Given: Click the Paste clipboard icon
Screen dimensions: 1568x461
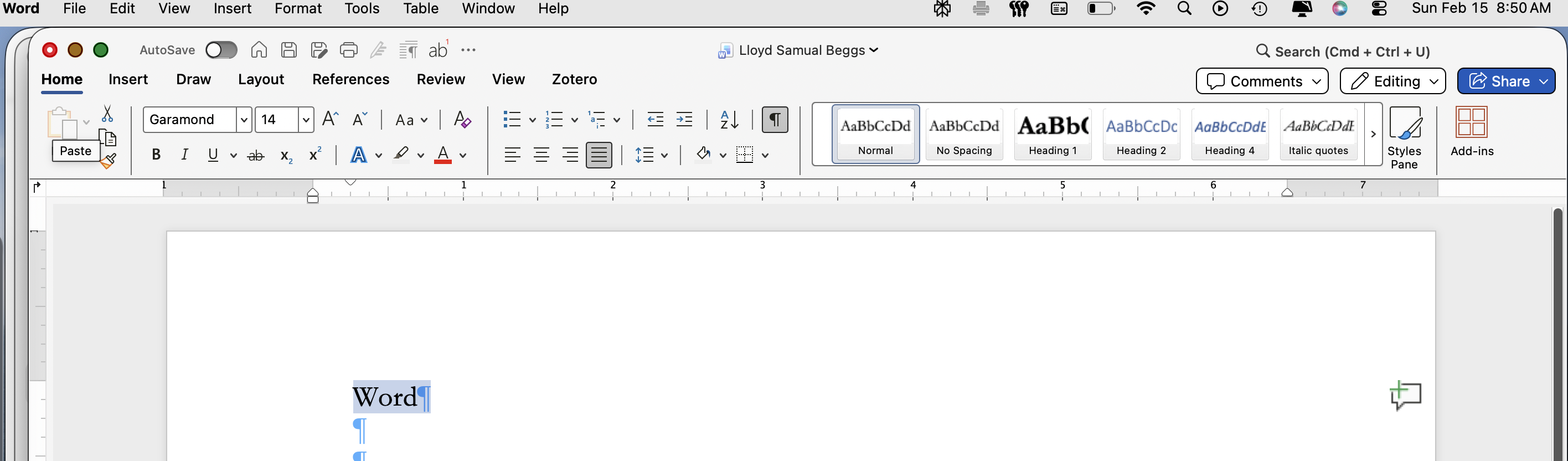Looking at the screenshot, I should (x=62, y=123).
